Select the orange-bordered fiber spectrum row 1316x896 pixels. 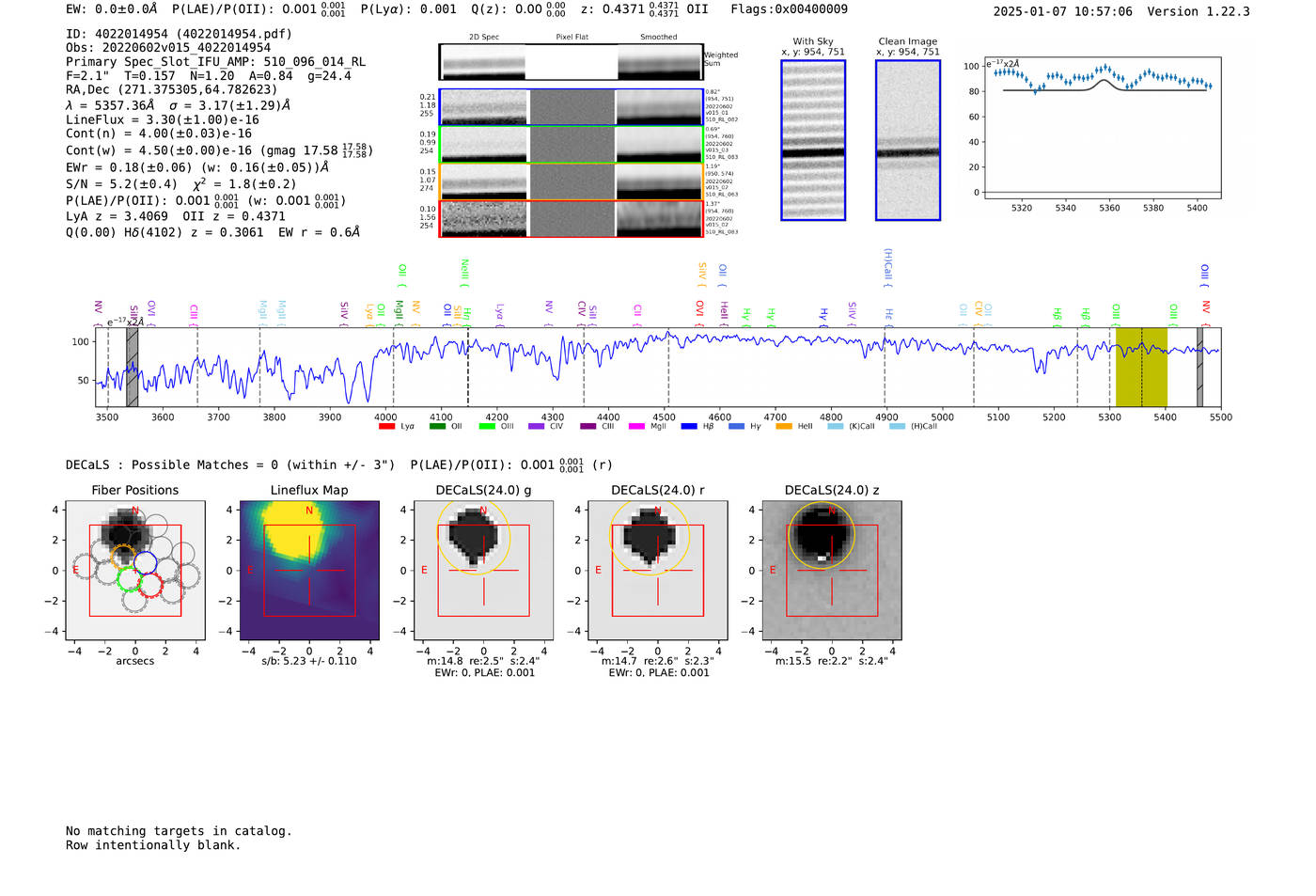[x=571, y=181]
